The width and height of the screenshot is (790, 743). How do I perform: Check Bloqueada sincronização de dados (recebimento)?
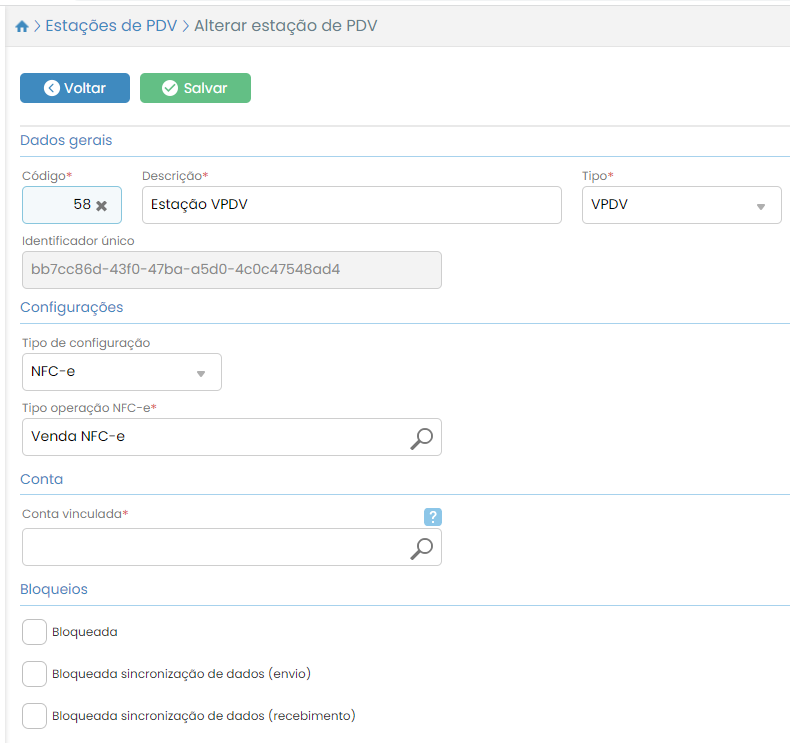(34, 715)
